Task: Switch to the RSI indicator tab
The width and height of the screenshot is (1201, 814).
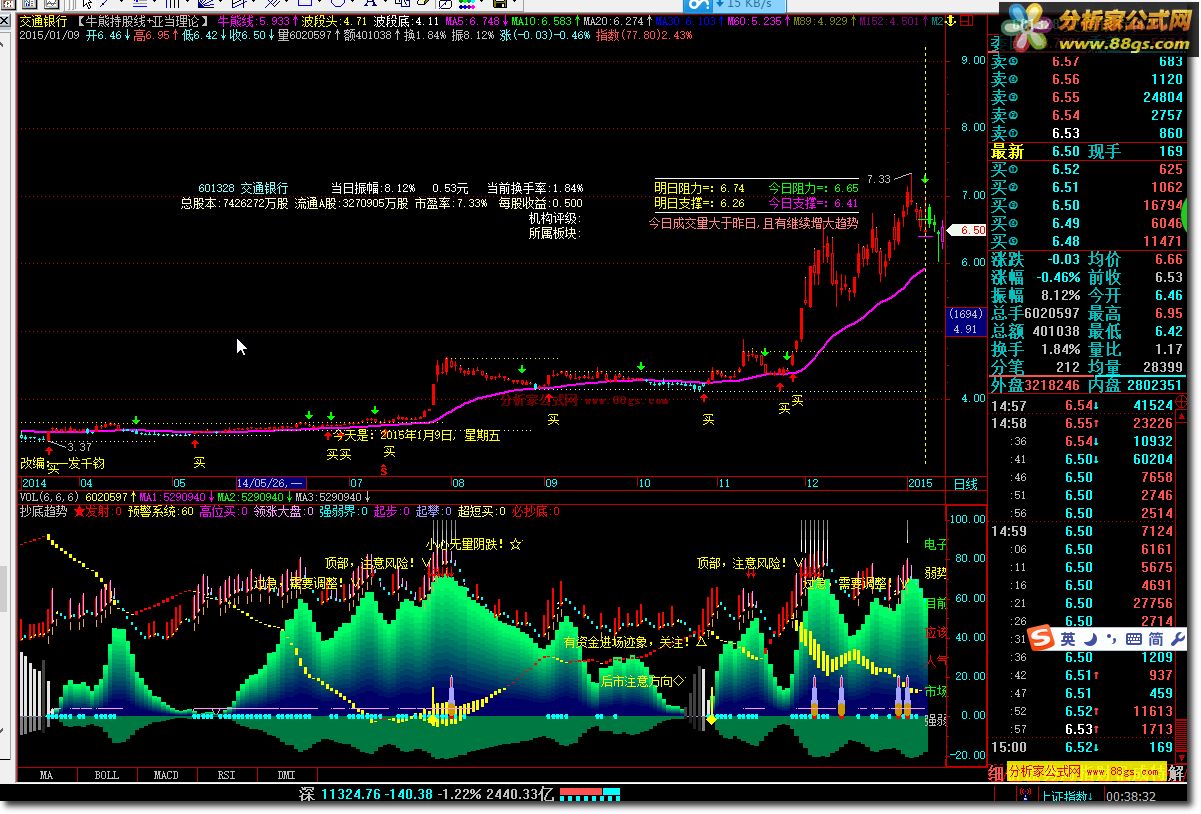Action: click(226, 775)
